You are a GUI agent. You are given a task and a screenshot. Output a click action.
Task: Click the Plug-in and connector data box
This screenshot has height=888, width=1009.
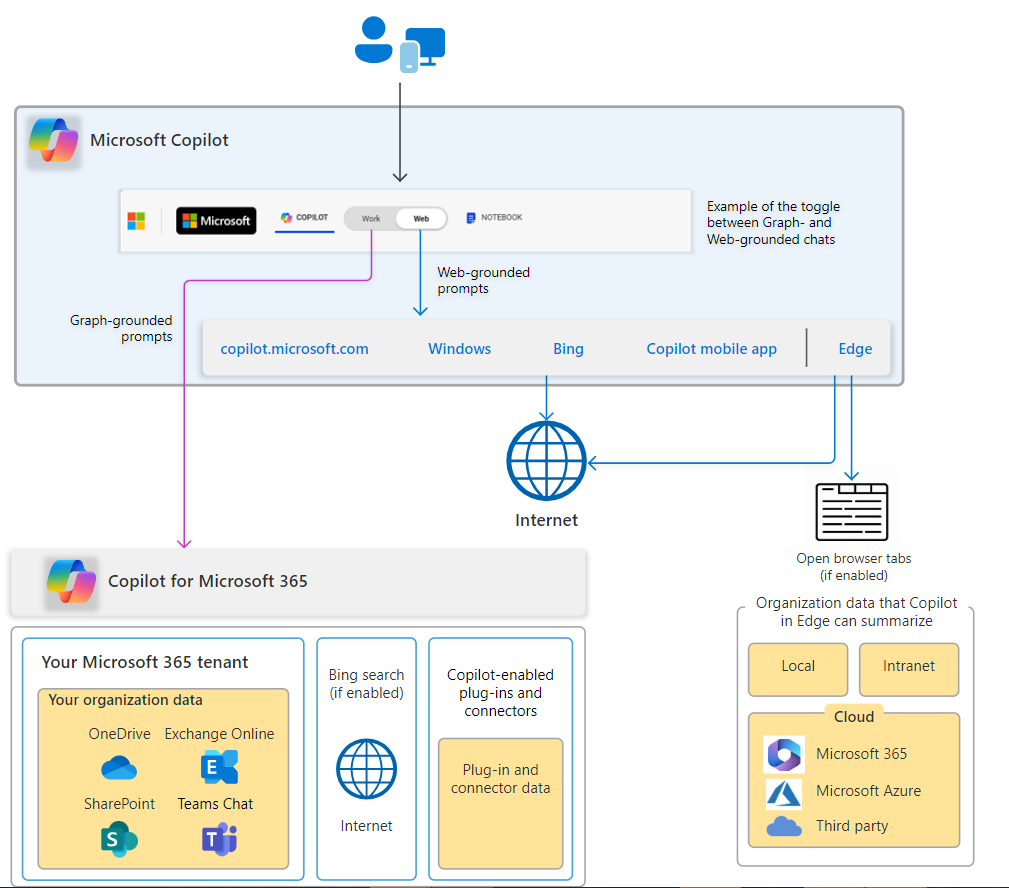501,804
